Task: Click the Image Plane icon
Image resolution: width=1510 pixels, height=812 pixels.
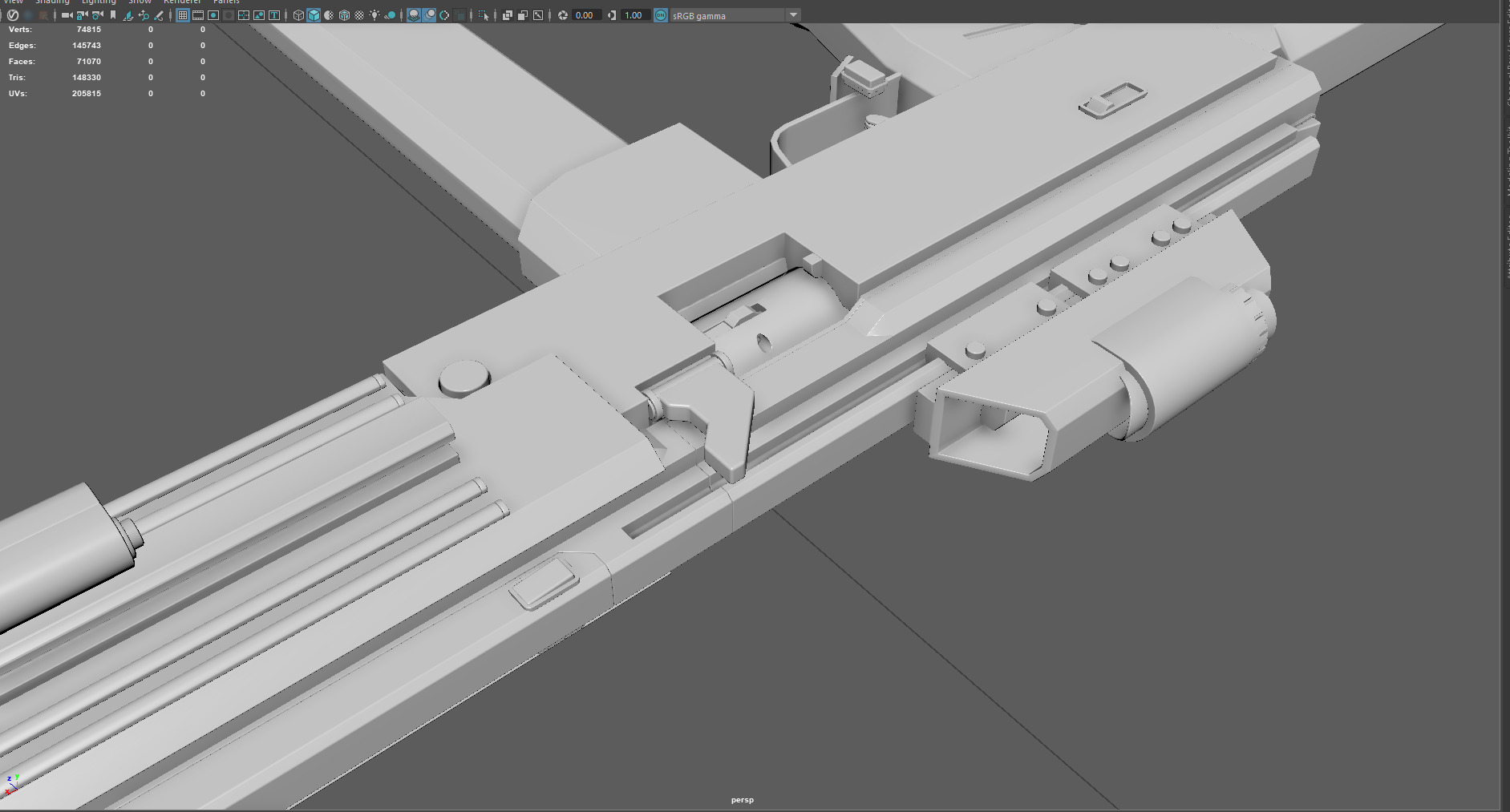Action: coord(128,15)
